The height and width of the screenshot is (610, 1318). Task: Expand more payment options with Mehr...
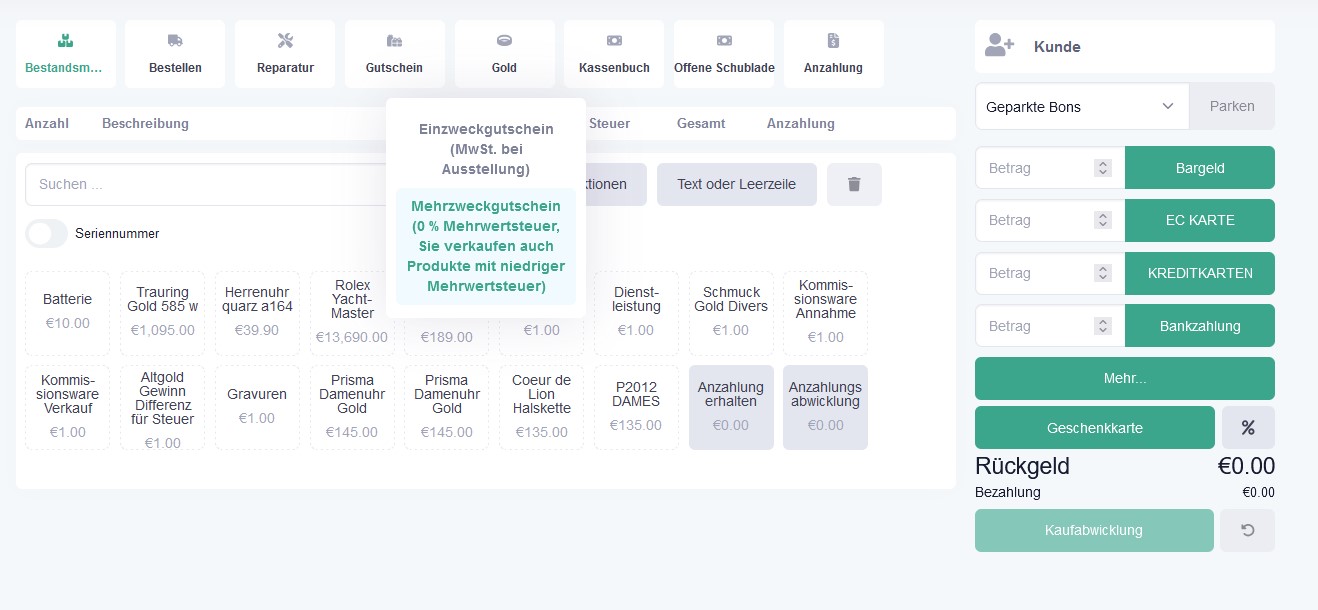point(1124,379)
